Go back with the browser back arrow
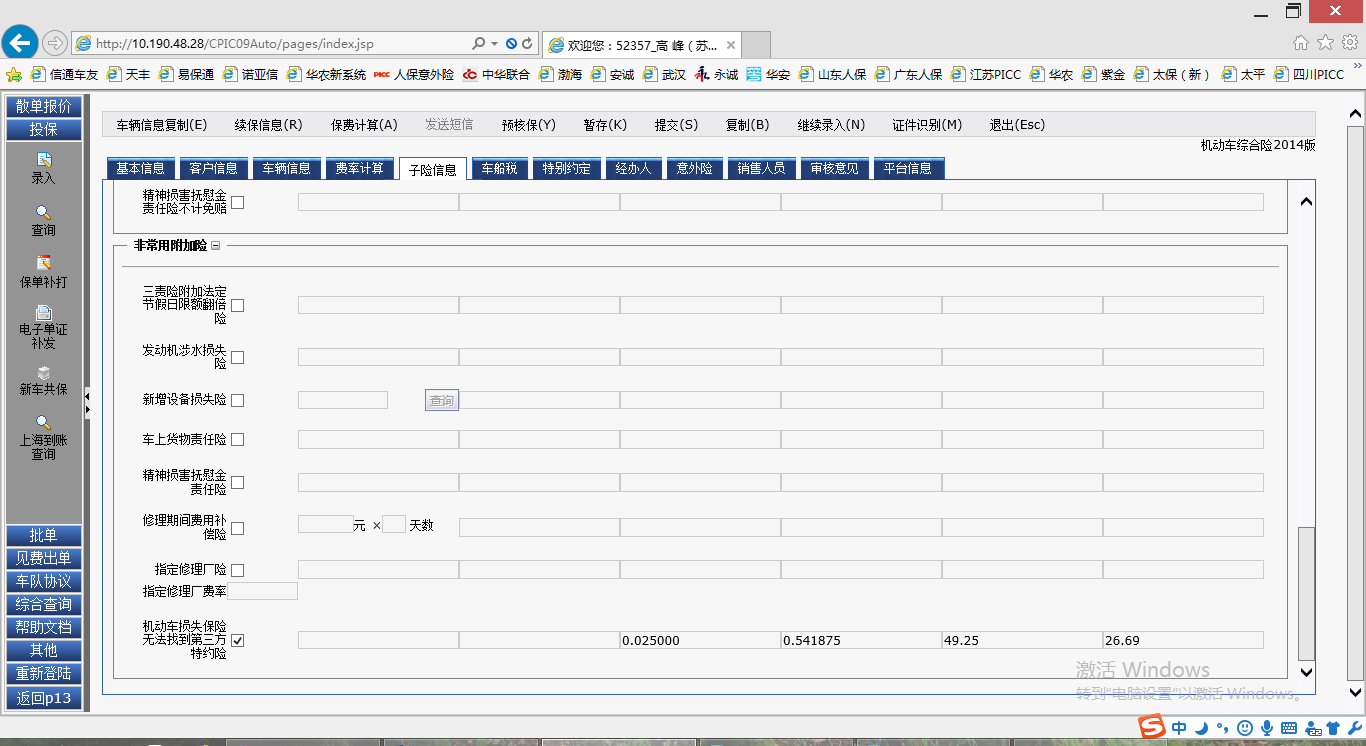The width and height of the screenshot is (1366, 746). pos(20,43)
